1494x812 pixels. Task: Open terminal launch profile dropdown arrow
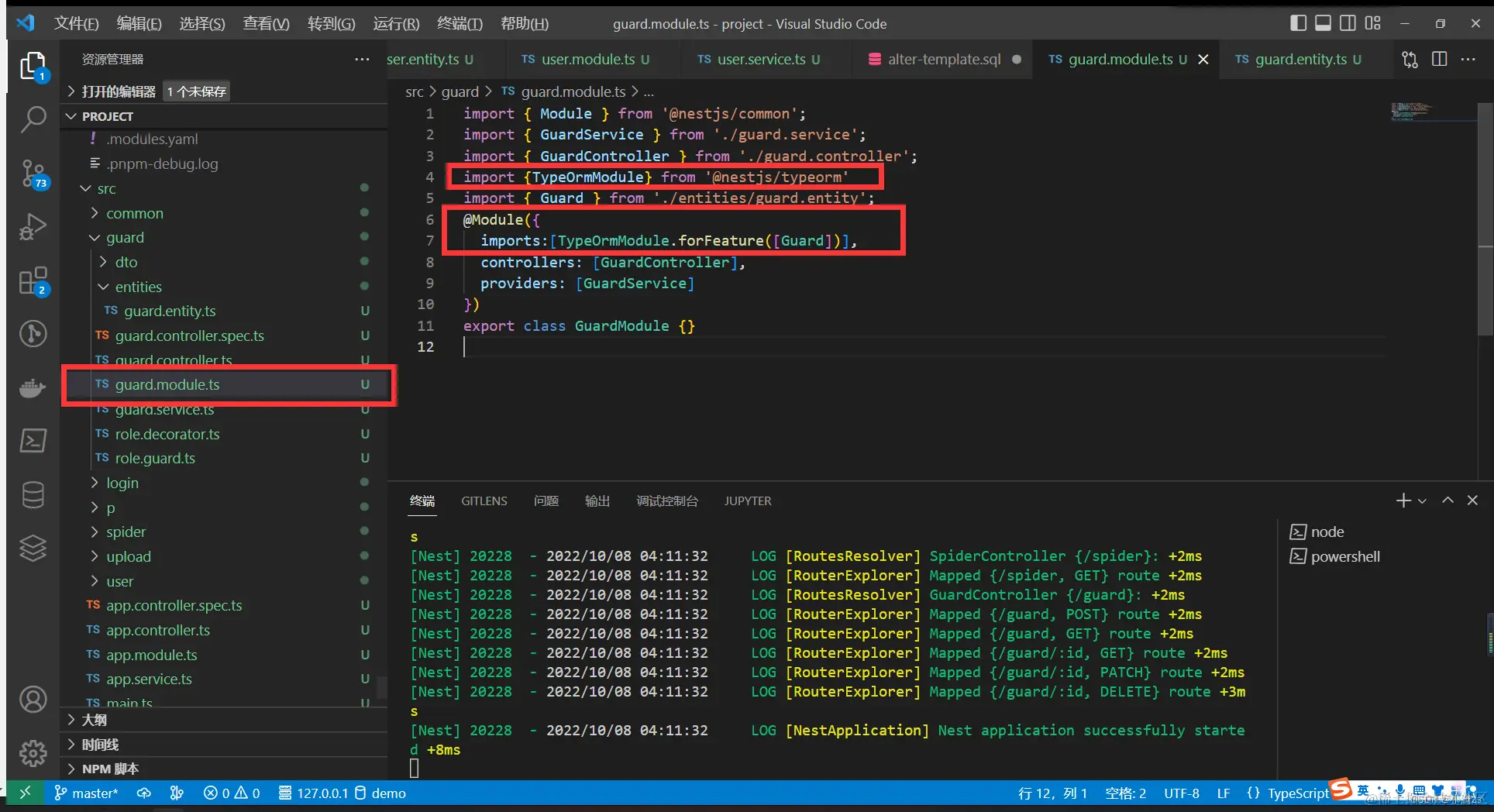pyautogui.click(x=1422, y=501)
